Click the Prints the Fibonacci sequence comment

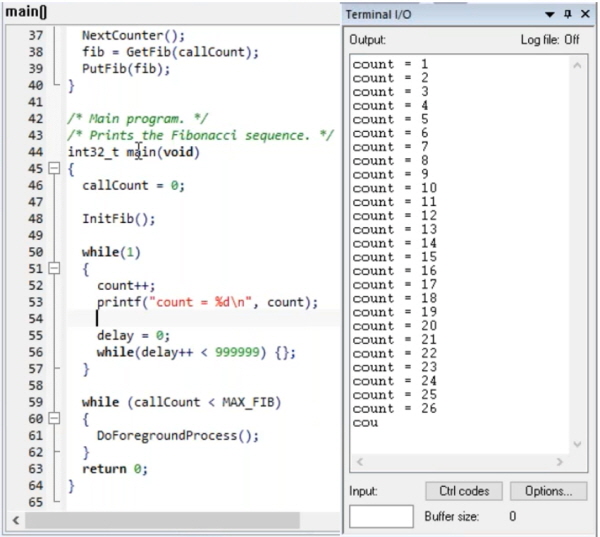click(201, 135)
